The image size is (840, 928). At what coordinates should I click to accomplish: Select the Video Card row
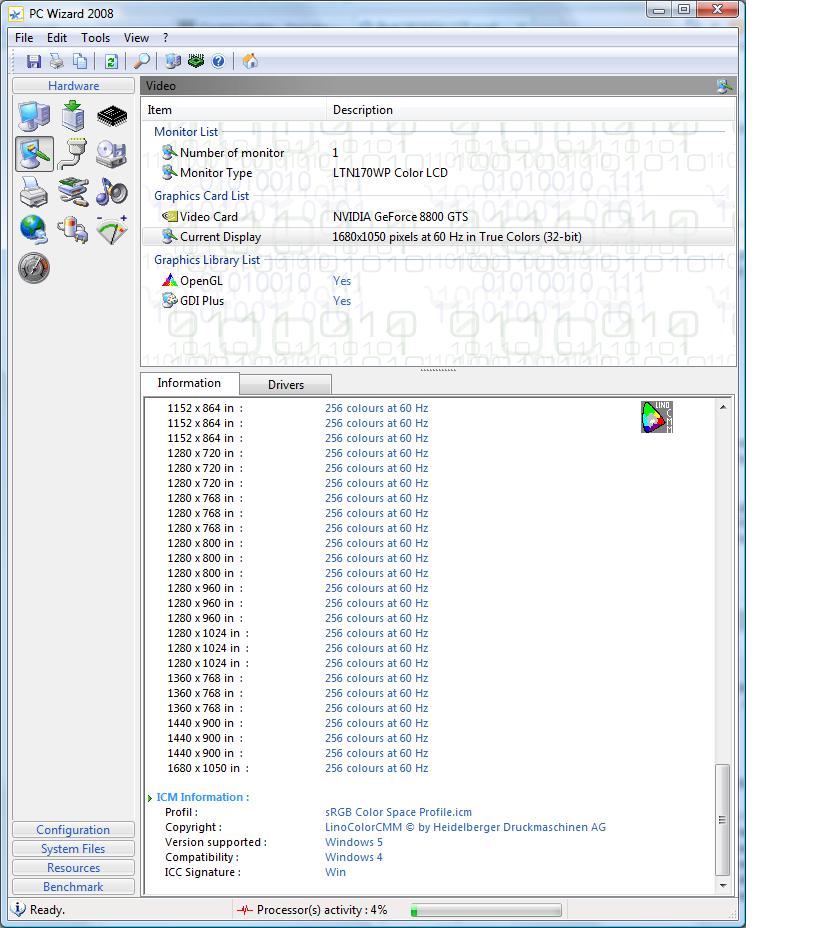click(438, 217)
